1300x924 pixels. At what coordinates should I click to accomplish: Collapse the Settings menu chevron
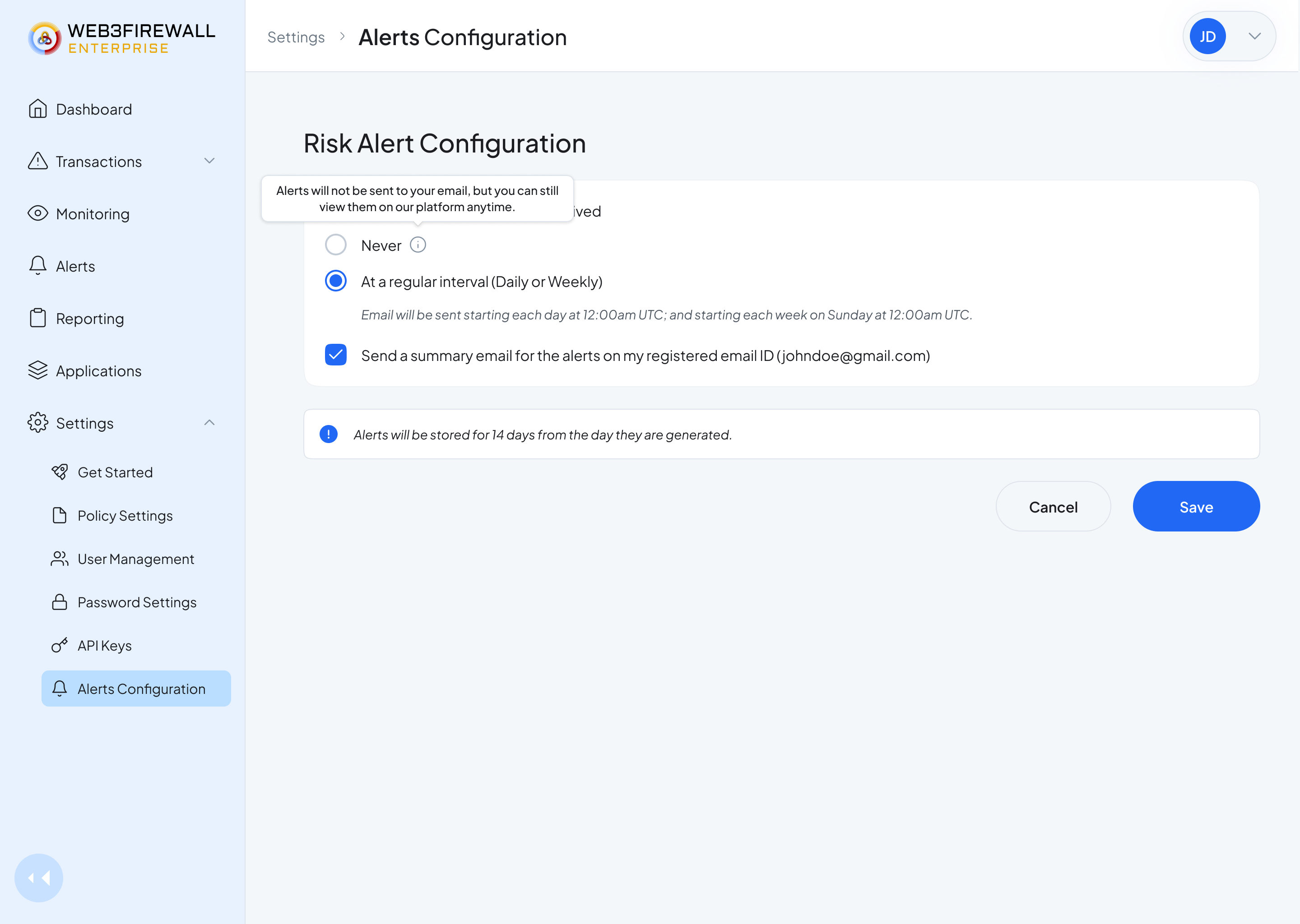click(209, 423)
